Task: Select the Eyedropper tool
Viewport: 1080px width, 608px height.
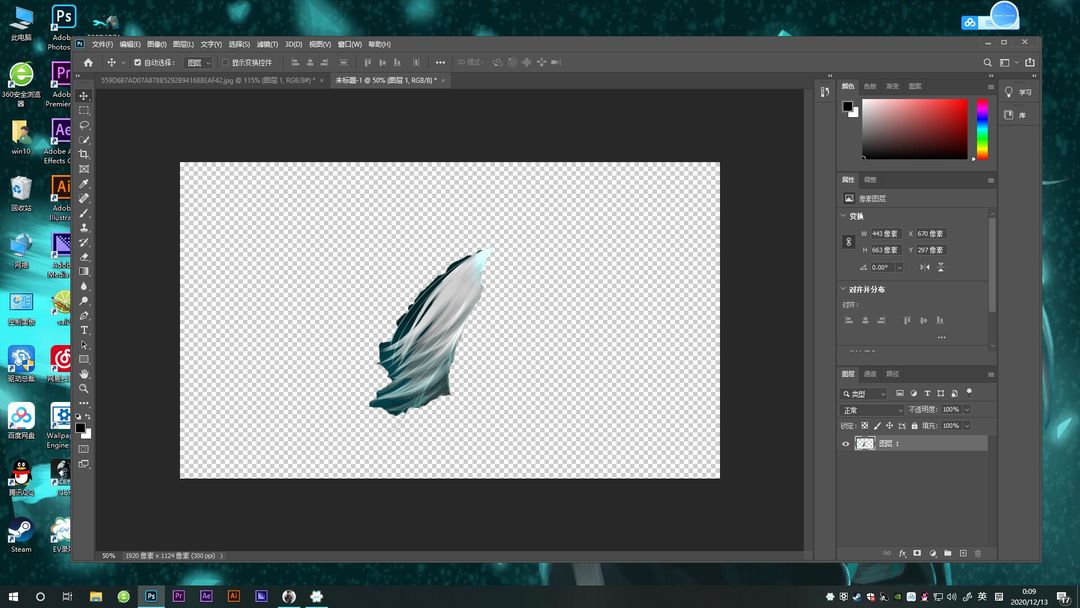Action: click(x=84, y=183)
